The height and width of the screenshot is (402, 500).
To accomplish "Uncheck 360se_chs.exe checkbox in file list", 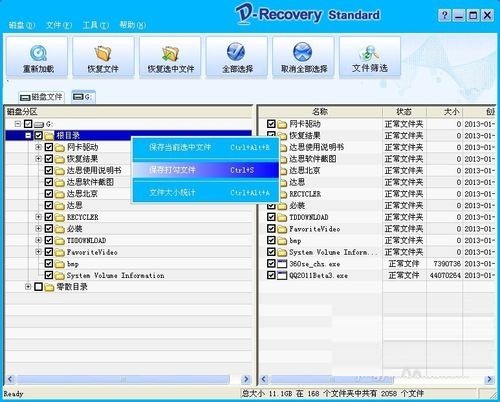I will tap(271, 264).
